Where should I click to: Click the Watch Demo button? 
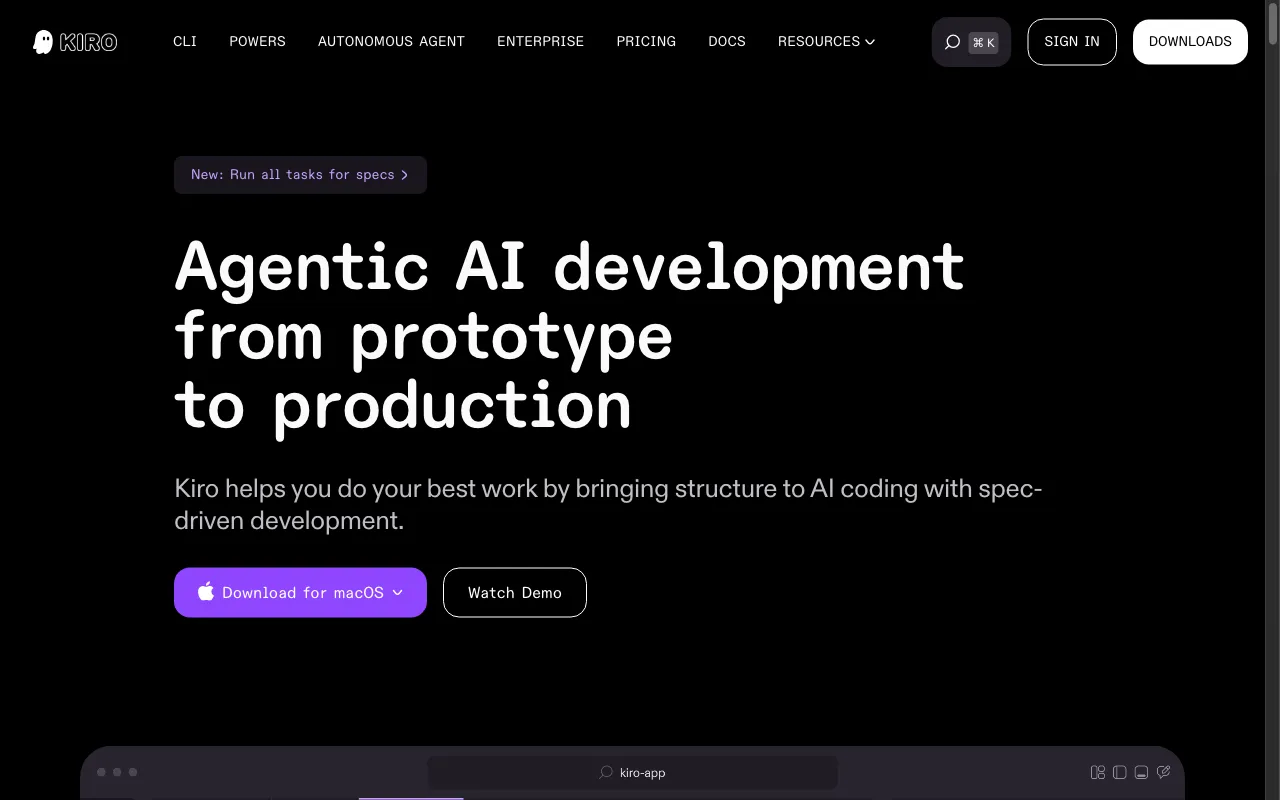515,593
